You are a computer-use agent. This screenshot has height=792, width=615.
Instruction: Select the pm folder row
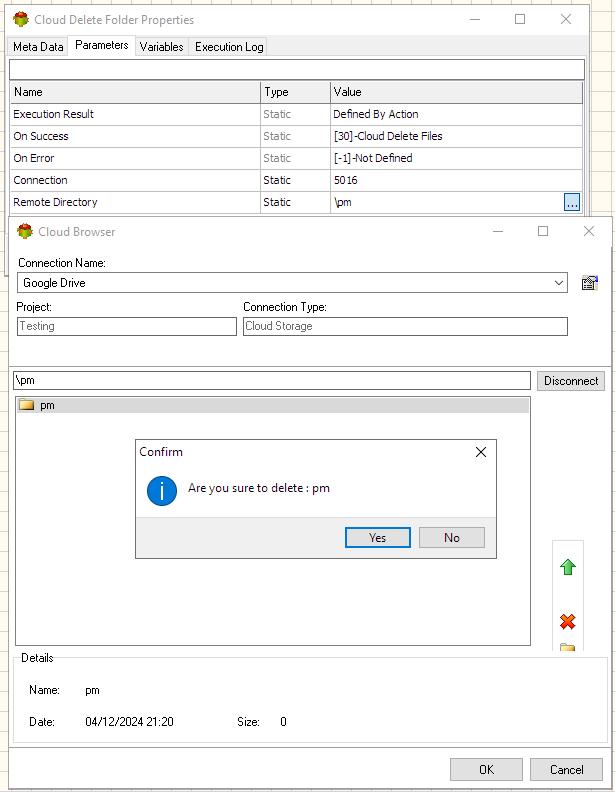[273, 405]
